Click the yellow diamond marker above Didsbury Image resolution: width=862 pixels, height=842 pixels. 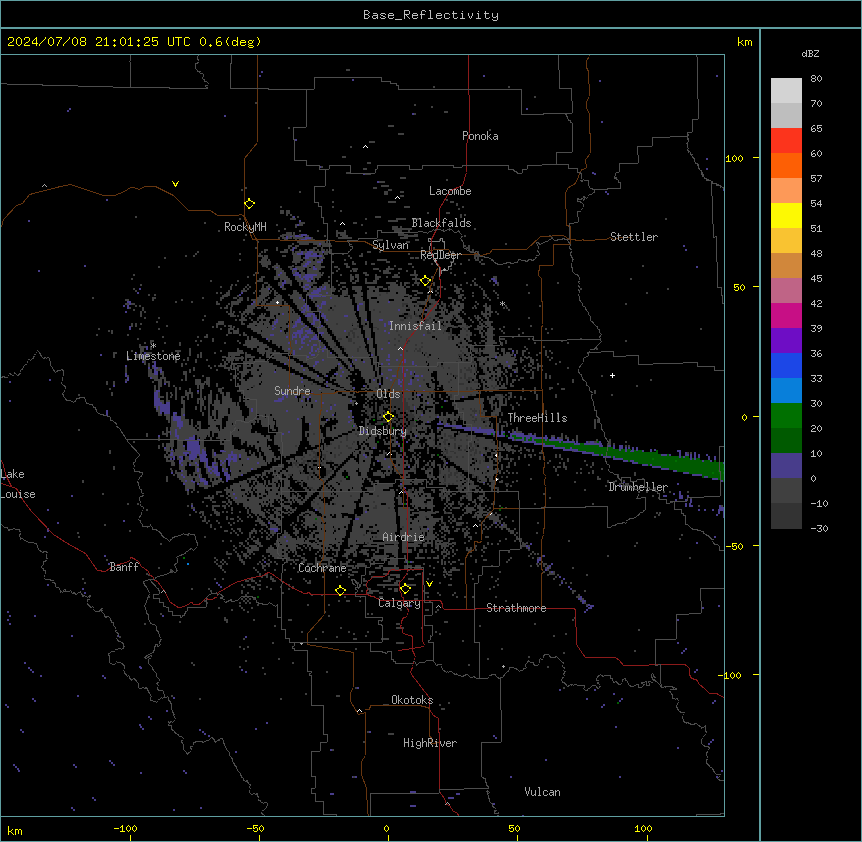click(x=389, y=417)
